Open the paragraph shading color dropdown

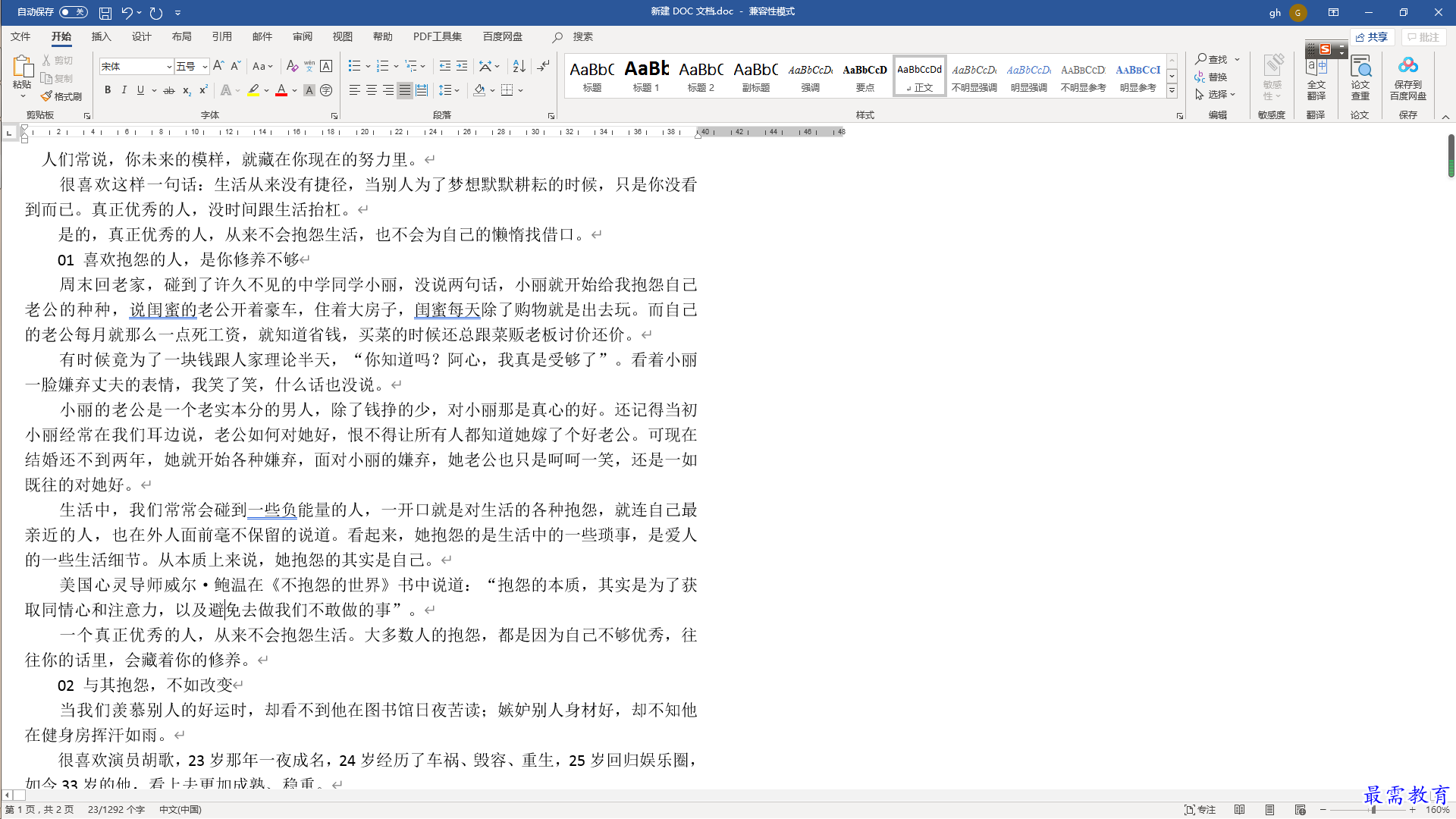coord(492,90)
